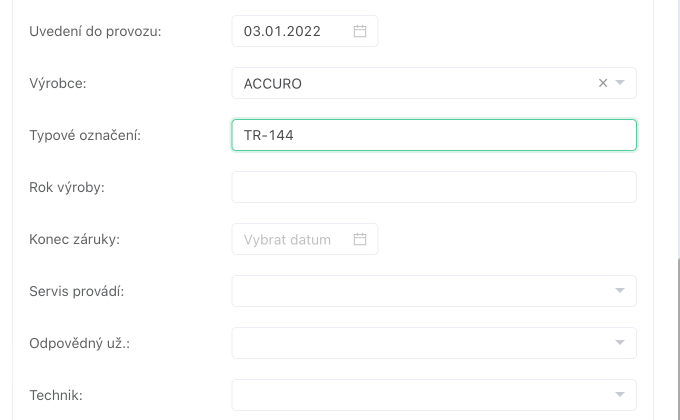Click the Typové označení label
Image resolution: width=680 pixels, height=420 pixels.
pos(85,135)
